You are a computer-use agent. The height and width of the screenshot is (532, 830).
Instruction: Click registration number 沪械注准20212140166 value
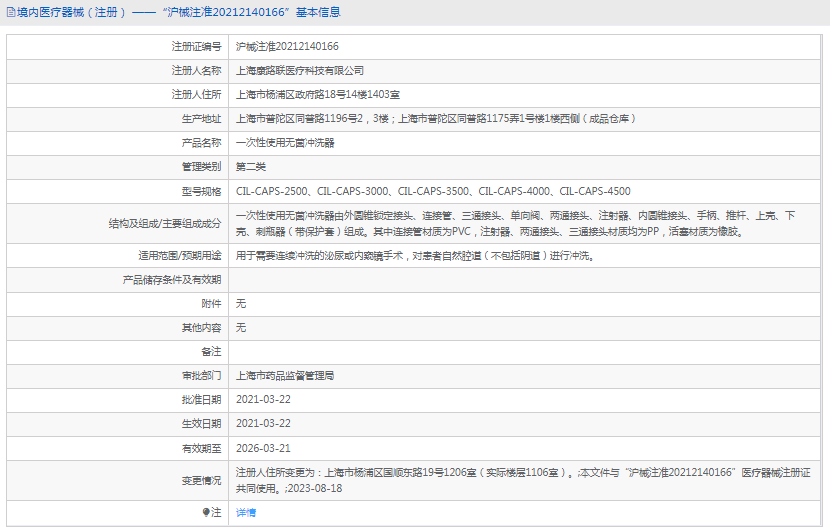pyautogui.click(x=287, y=47)
